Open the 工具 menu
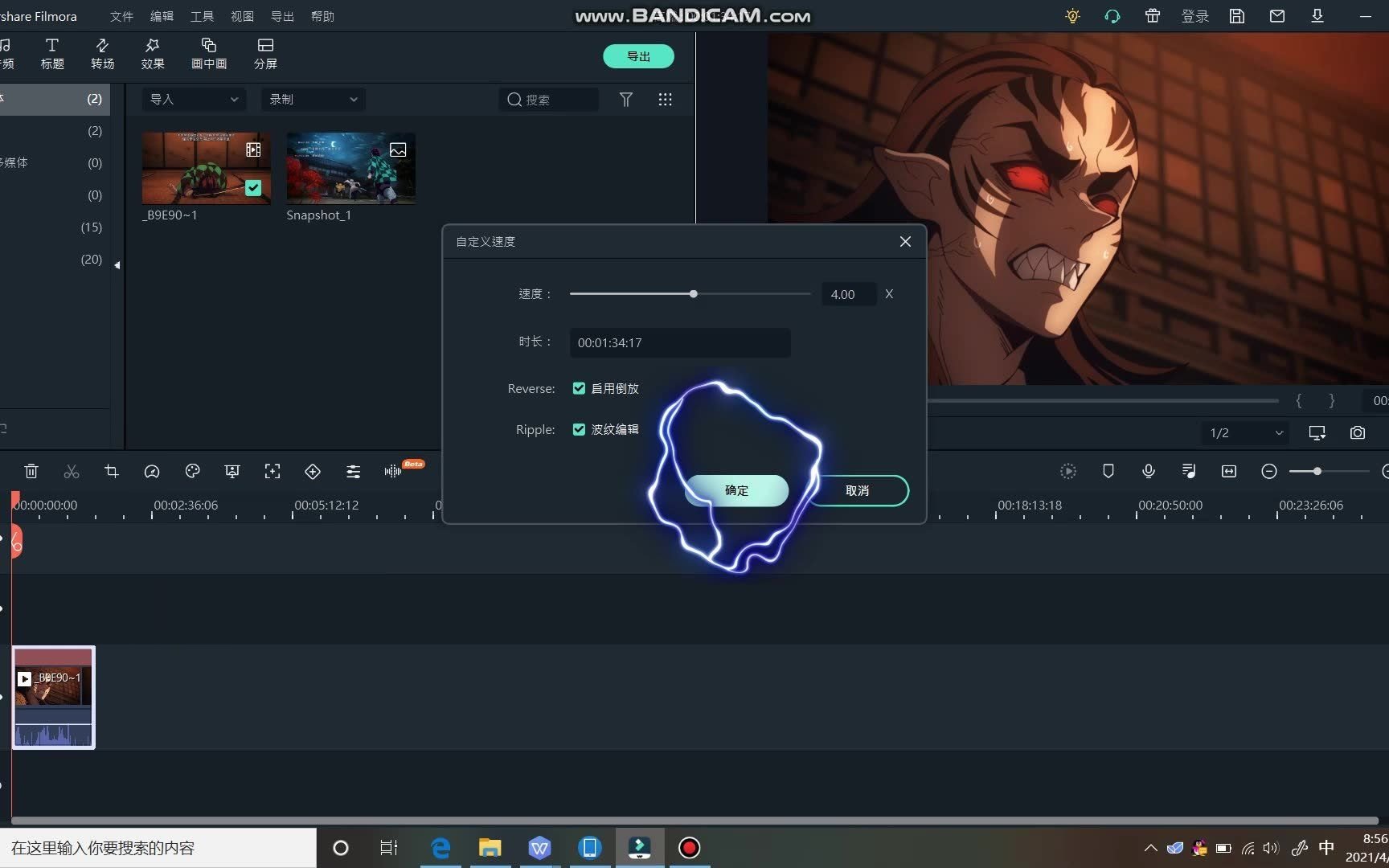Screen dimensions: 1389x868 pos(202,16)
